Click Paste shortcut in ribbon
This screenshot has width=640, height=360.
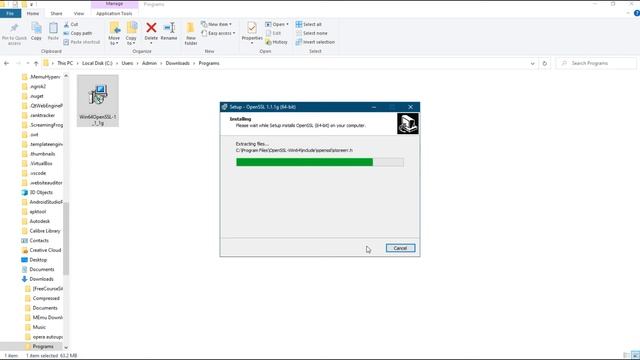pos(82,42)
